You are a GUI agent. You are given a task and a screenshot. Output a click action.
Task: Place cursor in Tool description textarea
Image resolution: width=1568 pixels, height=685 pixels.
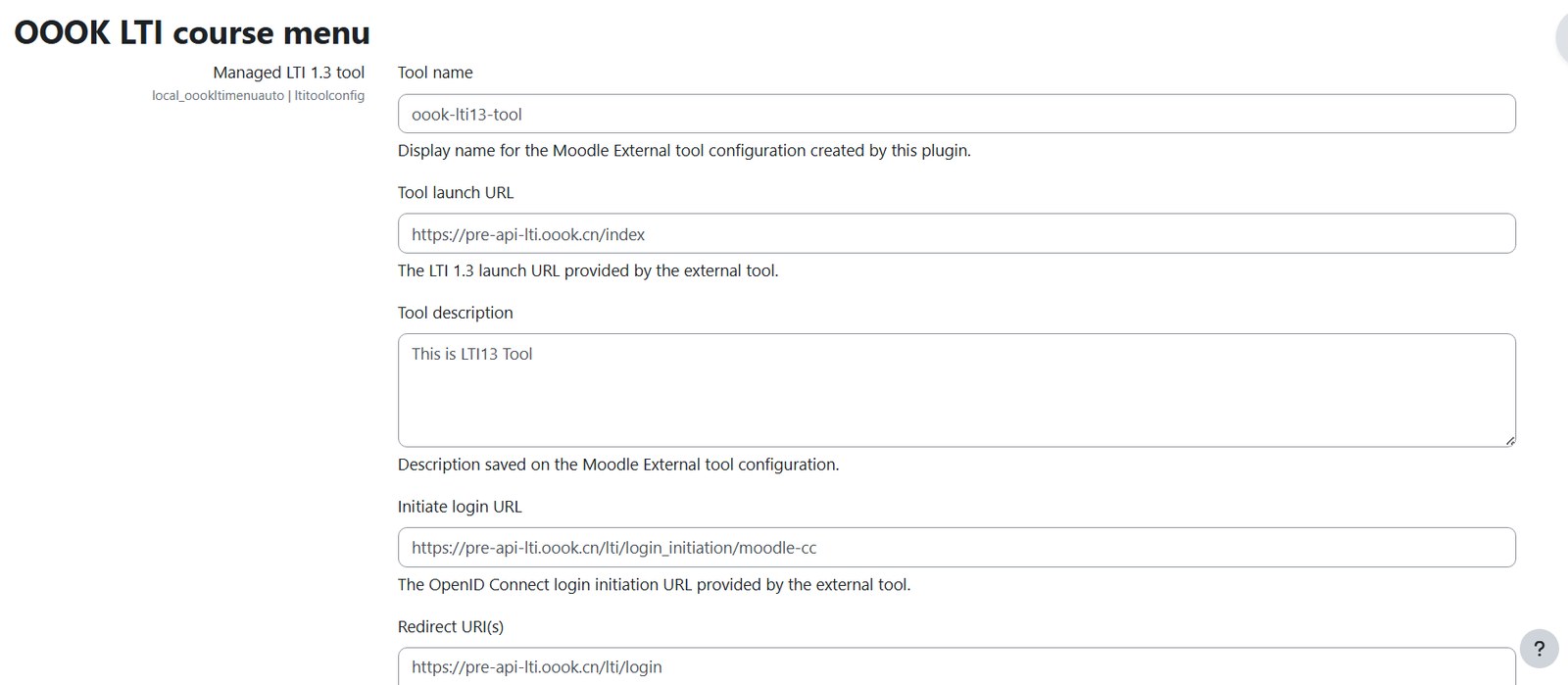click(956, 390)
